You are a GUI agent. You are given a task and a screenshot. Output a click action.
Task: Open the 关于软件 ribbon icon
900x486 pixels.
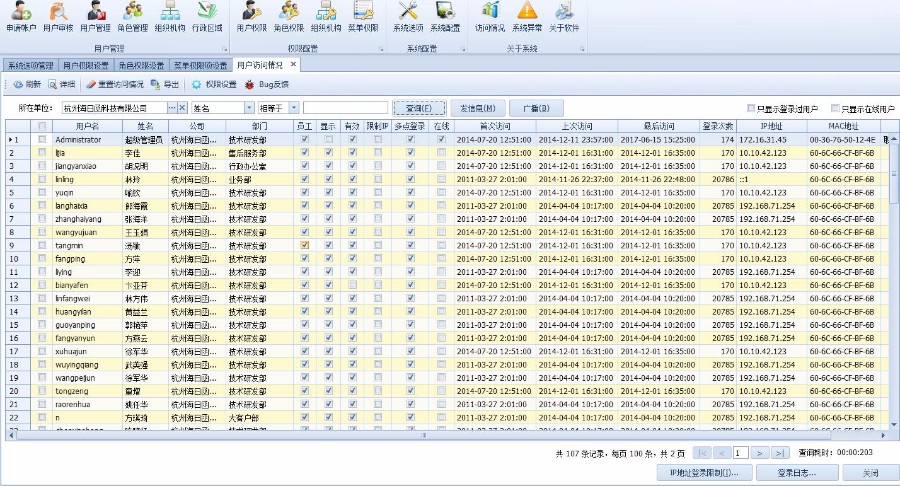tap(564, 17)
